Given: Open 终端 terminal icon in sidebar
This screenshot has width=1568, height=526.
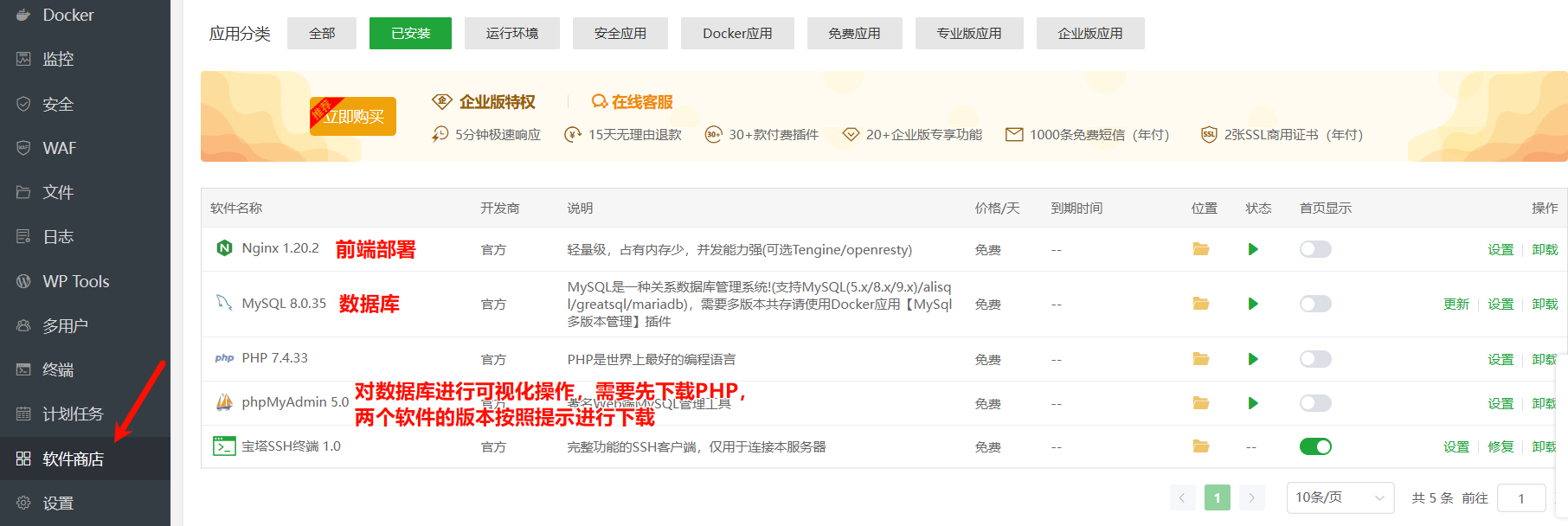Looking at the screenshot, I should [23, 369].
